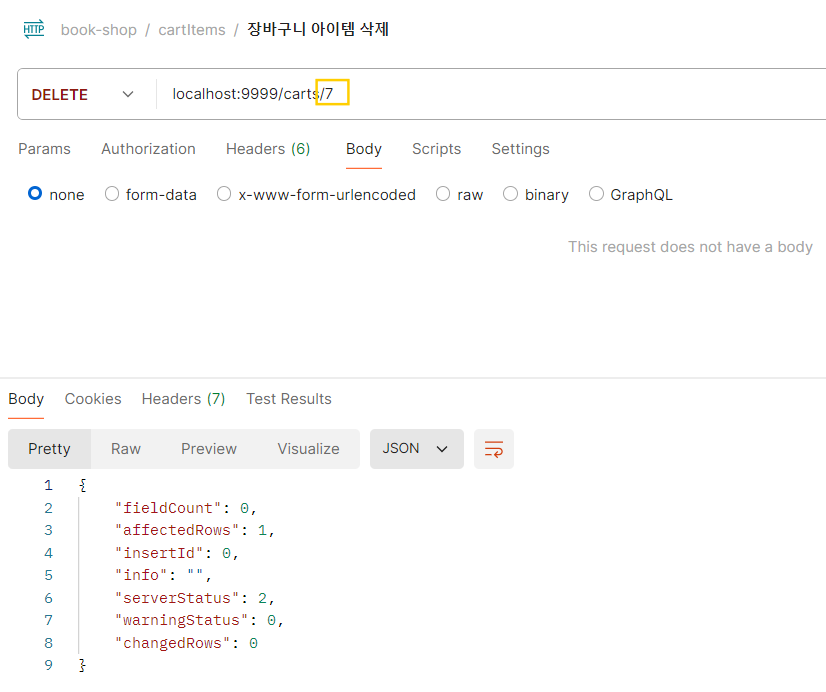Switch to Visualize response view
The height and width of the screenshot is (692, 826).
pyautogui.click(x=309, y=449)
